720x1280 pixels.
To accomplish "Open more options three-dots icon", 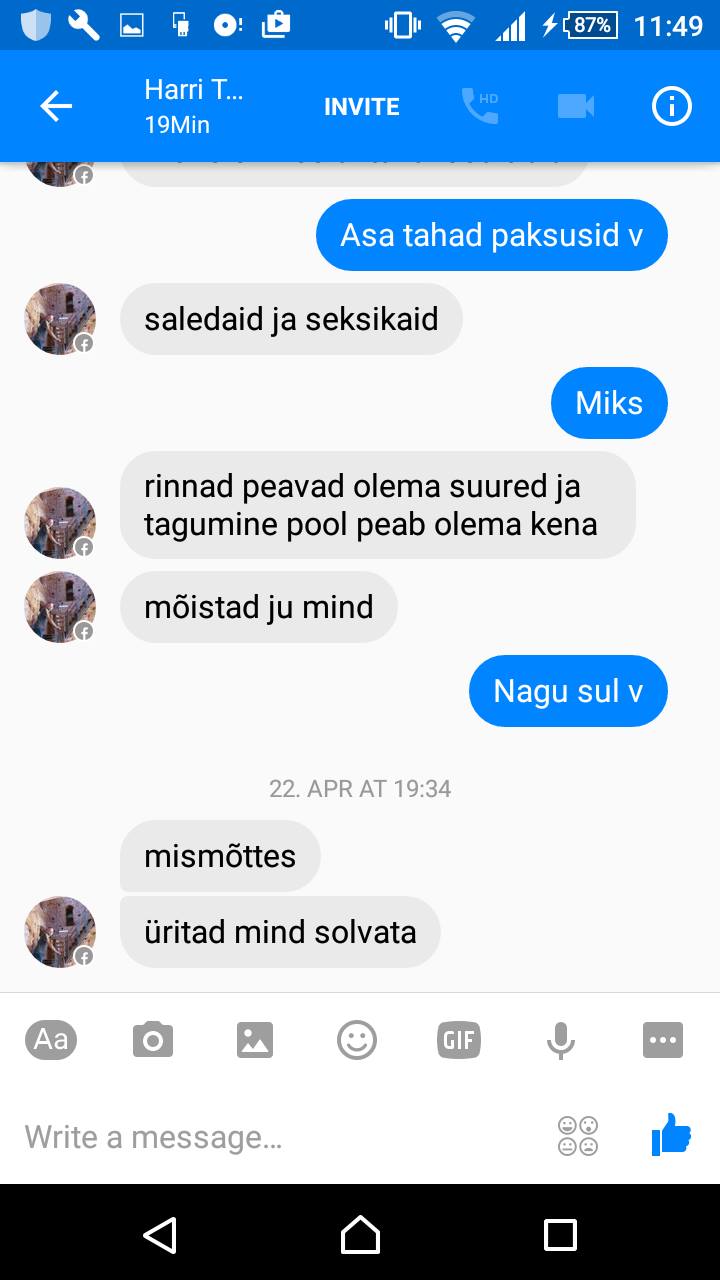I will coord(663,1040).
